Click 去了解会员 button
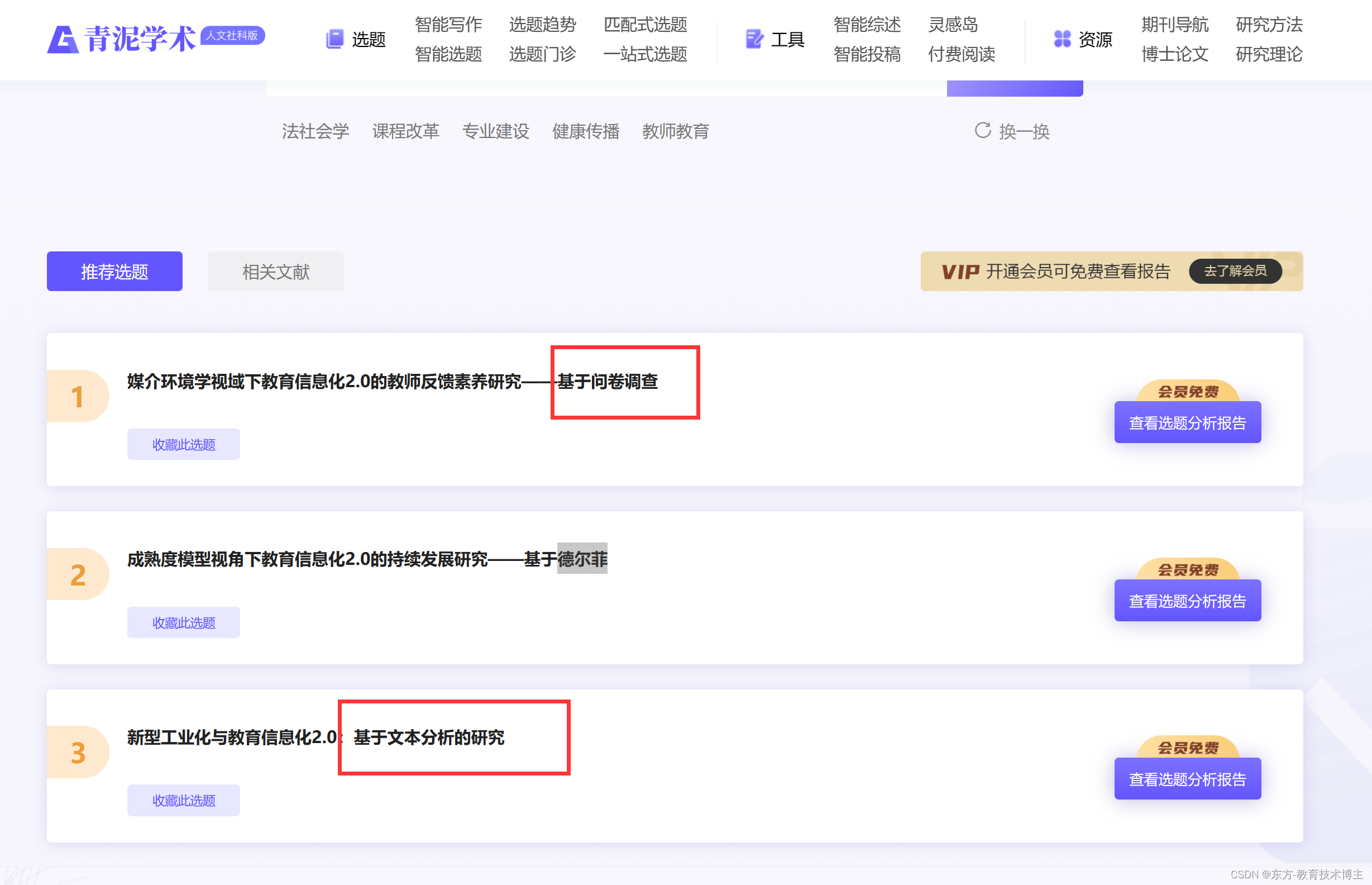The height and width of the screenshot is (885, 1372). pyautogui.click(x=1235, y=271)
